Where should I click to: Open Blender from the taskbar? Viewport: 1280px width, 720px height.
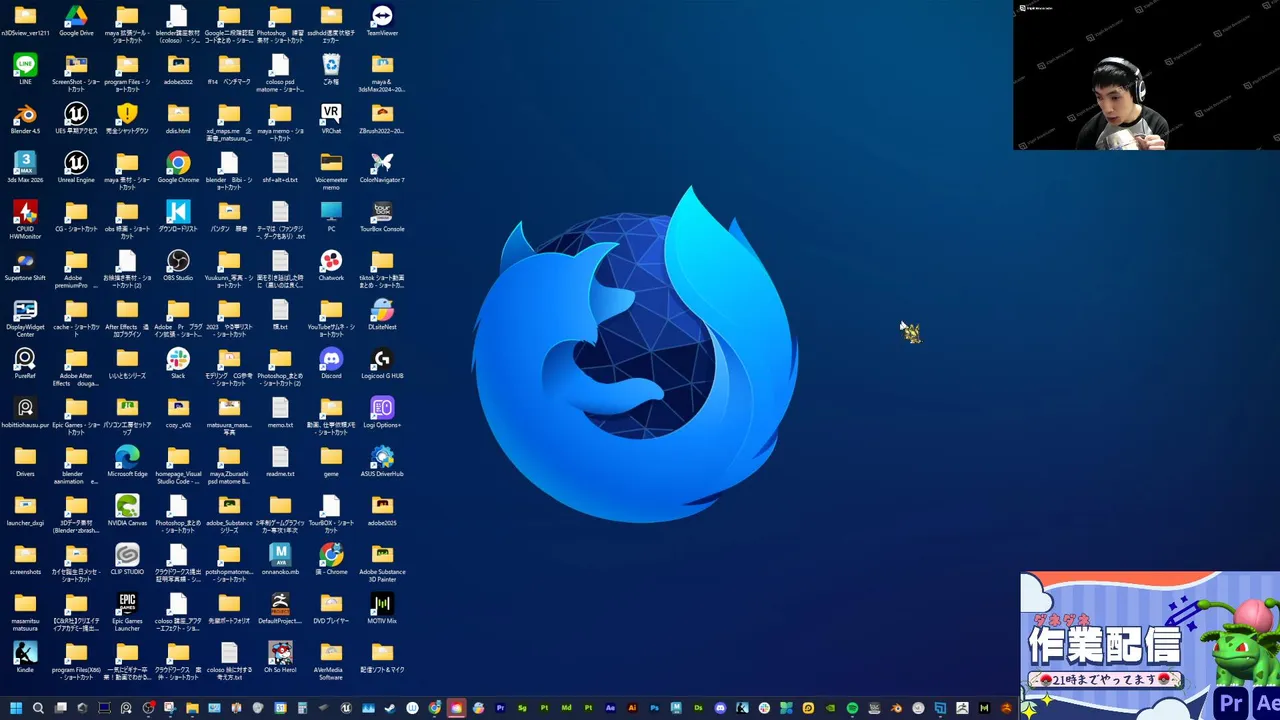tap(896, 708)
